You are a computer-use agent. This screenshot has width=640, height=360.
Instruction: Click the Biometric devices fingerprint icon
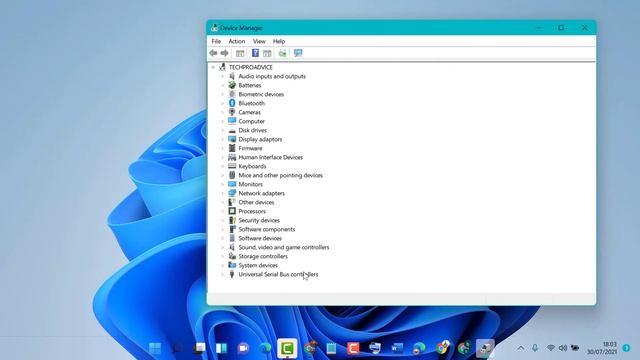point(232,94)
